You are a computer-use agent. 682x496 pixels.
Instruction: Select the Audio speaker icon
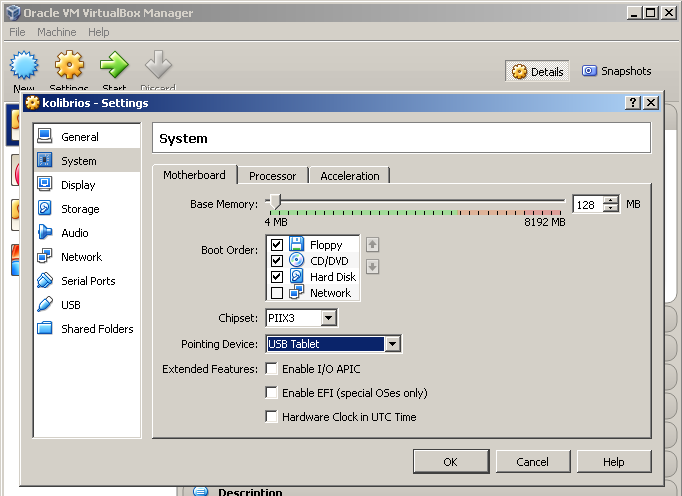[x=44, y=232]
